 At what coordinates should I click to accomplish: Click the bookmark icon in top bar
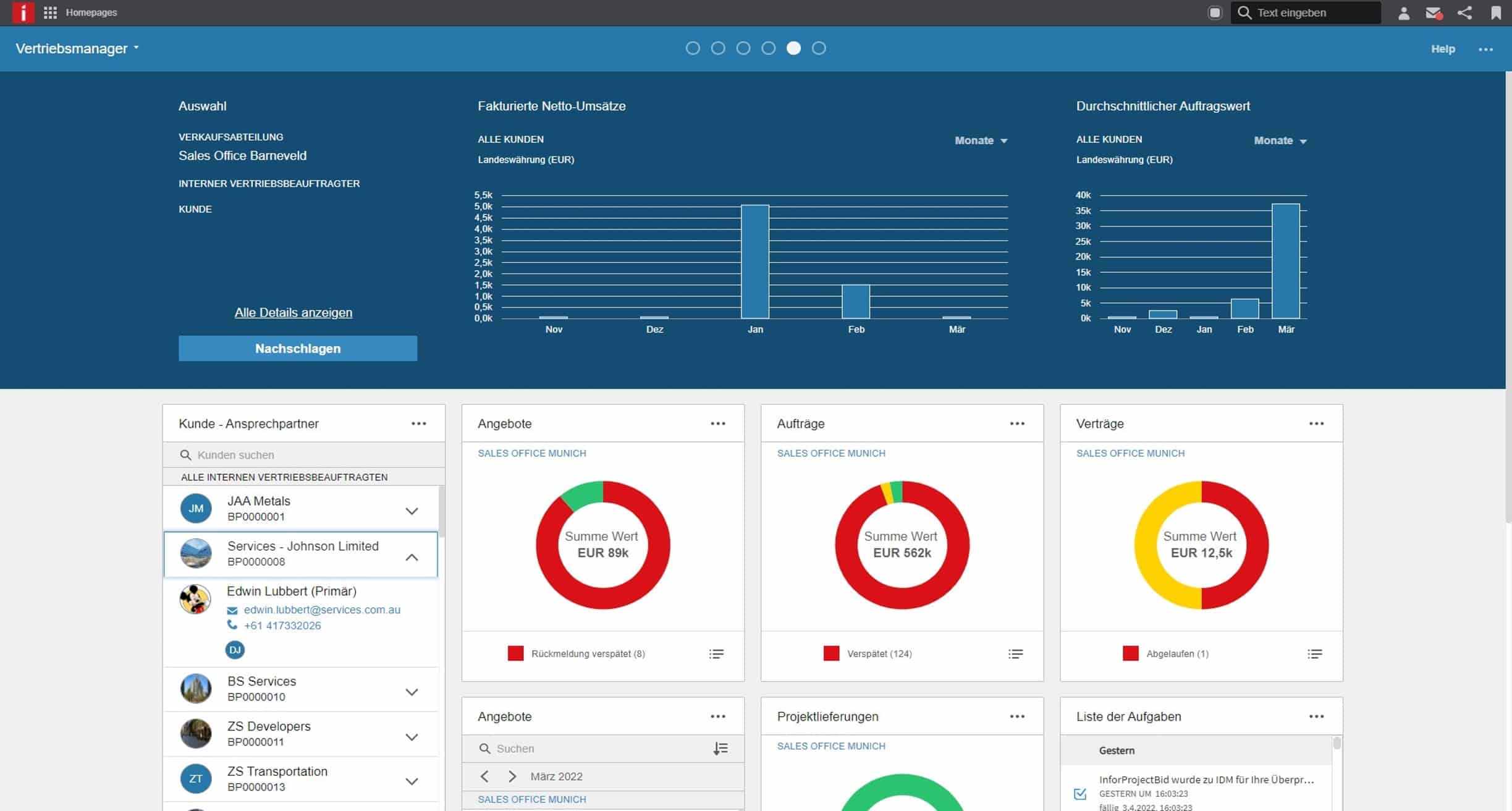pyautogui.click(x=1496, y=12)
